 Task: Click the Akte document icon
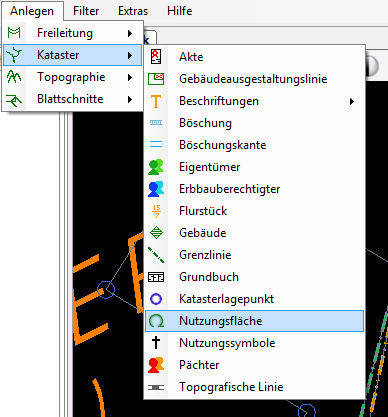point(156,57)
